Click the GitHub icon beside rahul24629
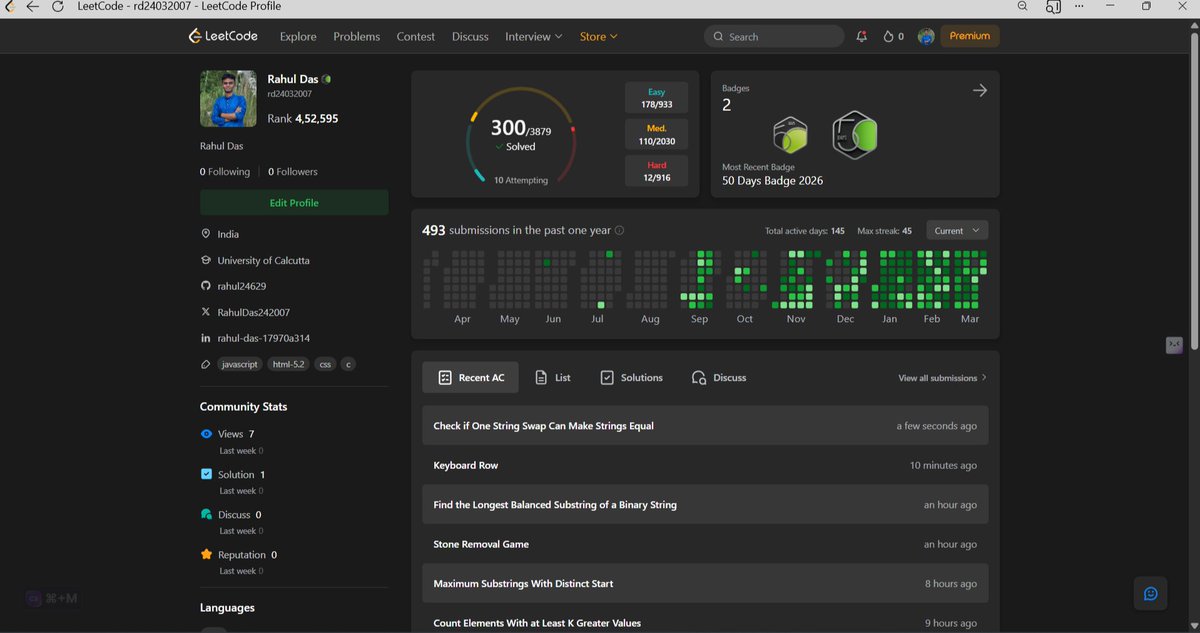The height and width of the screenshot is (633, 1200). point(205,286)
